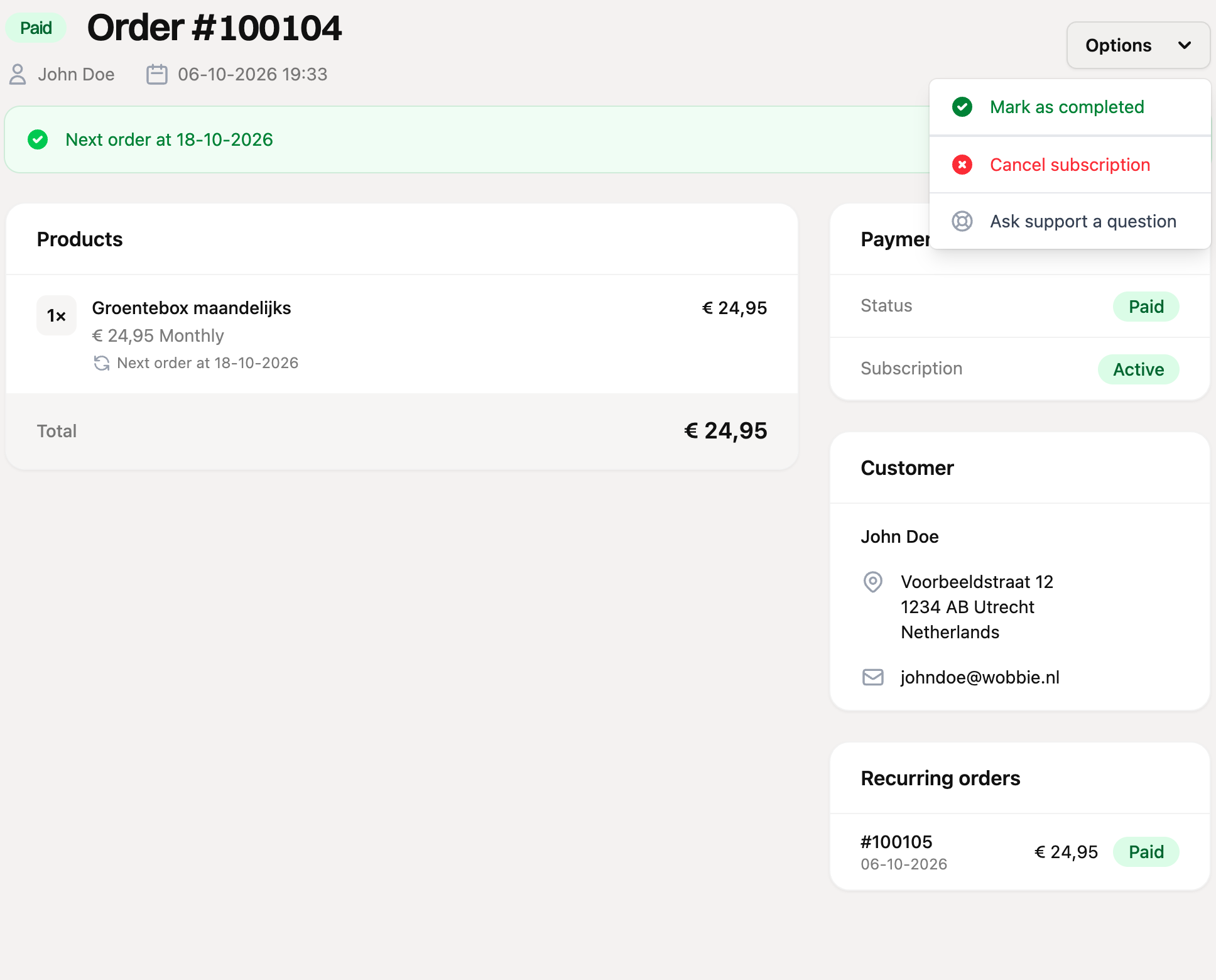Click the location pin icon by address
This screenshot has width=1216, height=980.
coord(872,582)
